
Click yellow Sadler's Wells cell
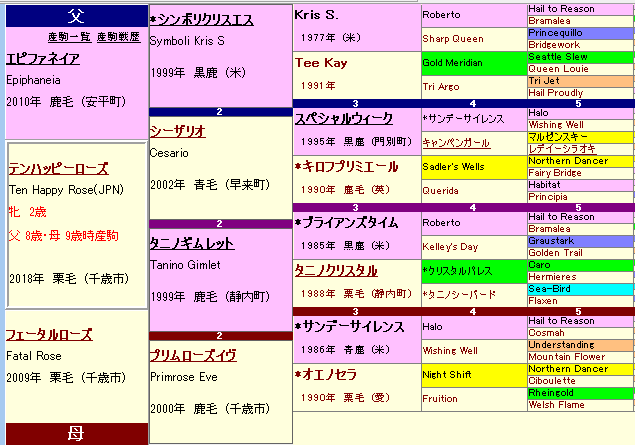point(474,167)
